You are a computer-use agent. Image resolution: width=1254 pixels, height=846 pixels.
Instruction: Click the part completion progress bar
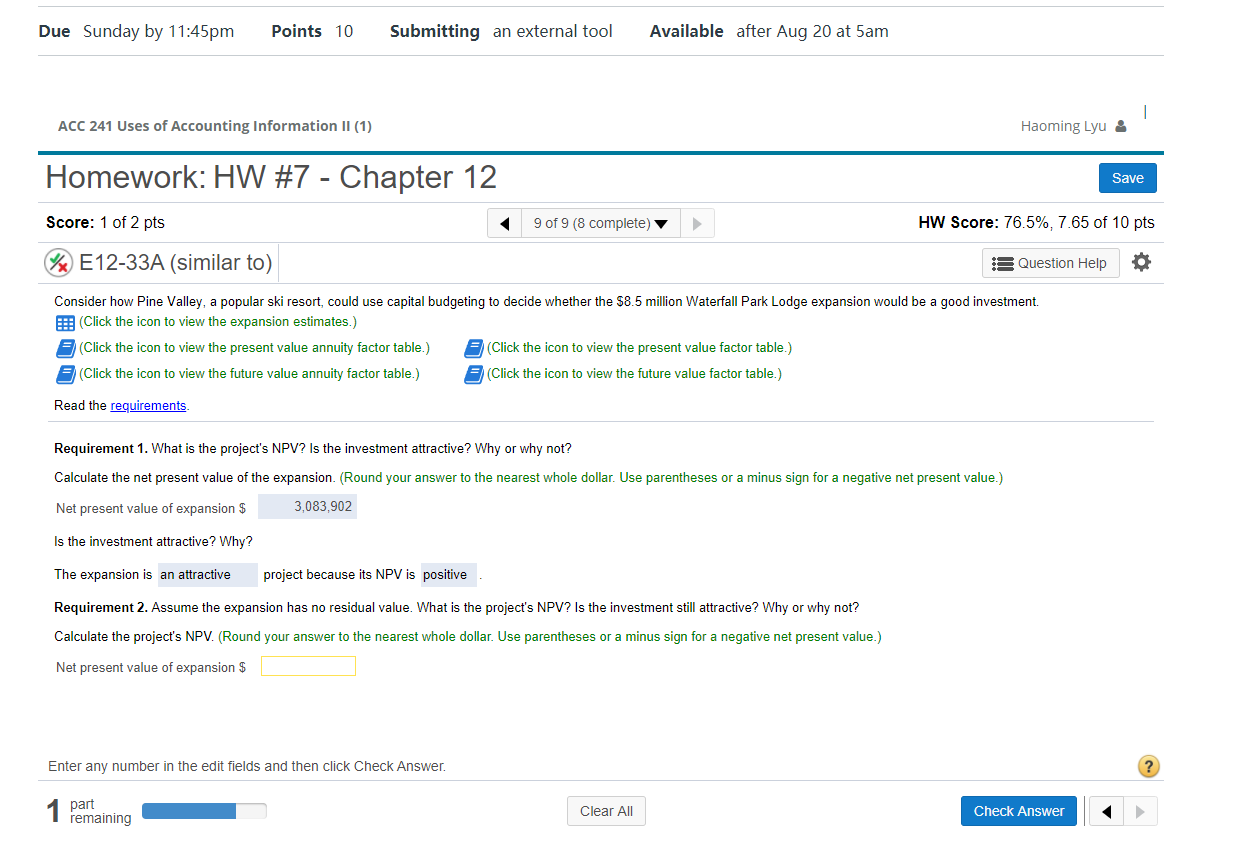coord(204,811)
